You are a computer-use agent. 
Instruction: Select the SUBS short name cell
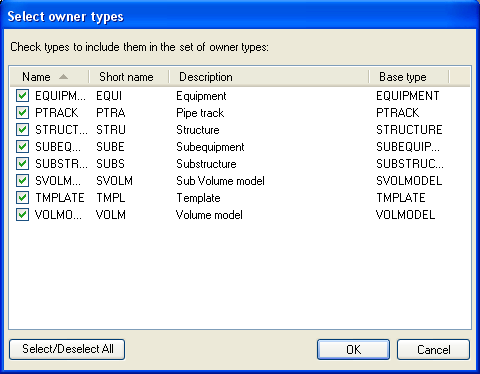click(x=110, y=164)
